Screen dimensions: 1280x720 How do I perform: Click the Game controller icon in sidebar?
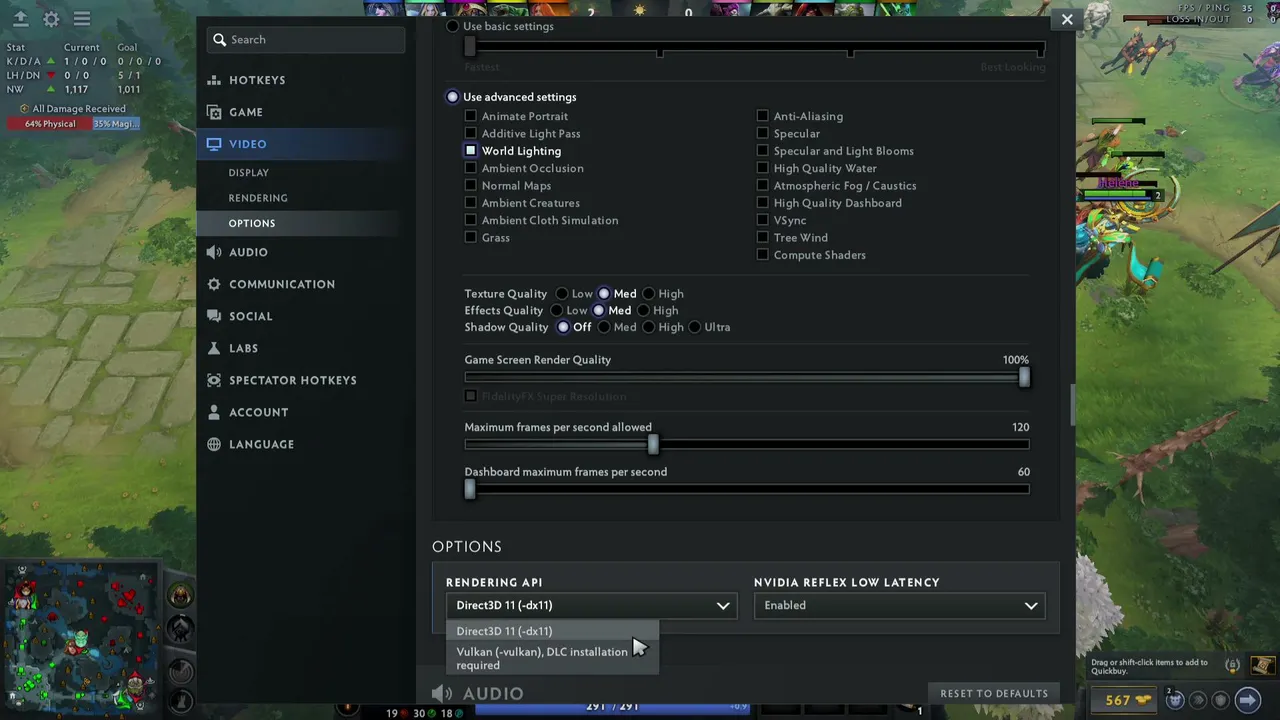click(214, 112)
